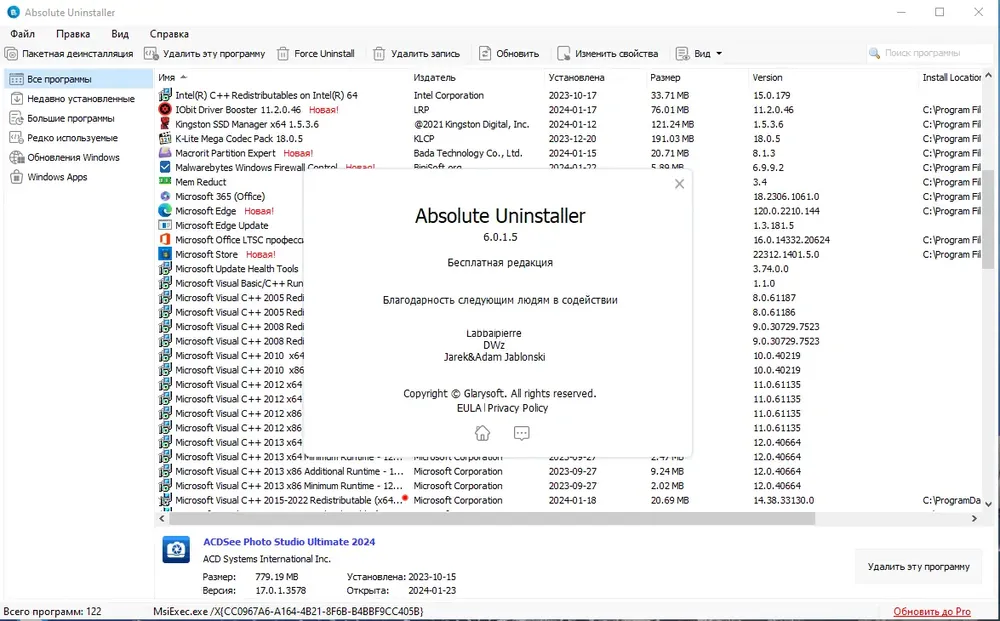1000x621 pixels.
Task: Click the IObit Driver Booster icon
Action: coord(165,110)
